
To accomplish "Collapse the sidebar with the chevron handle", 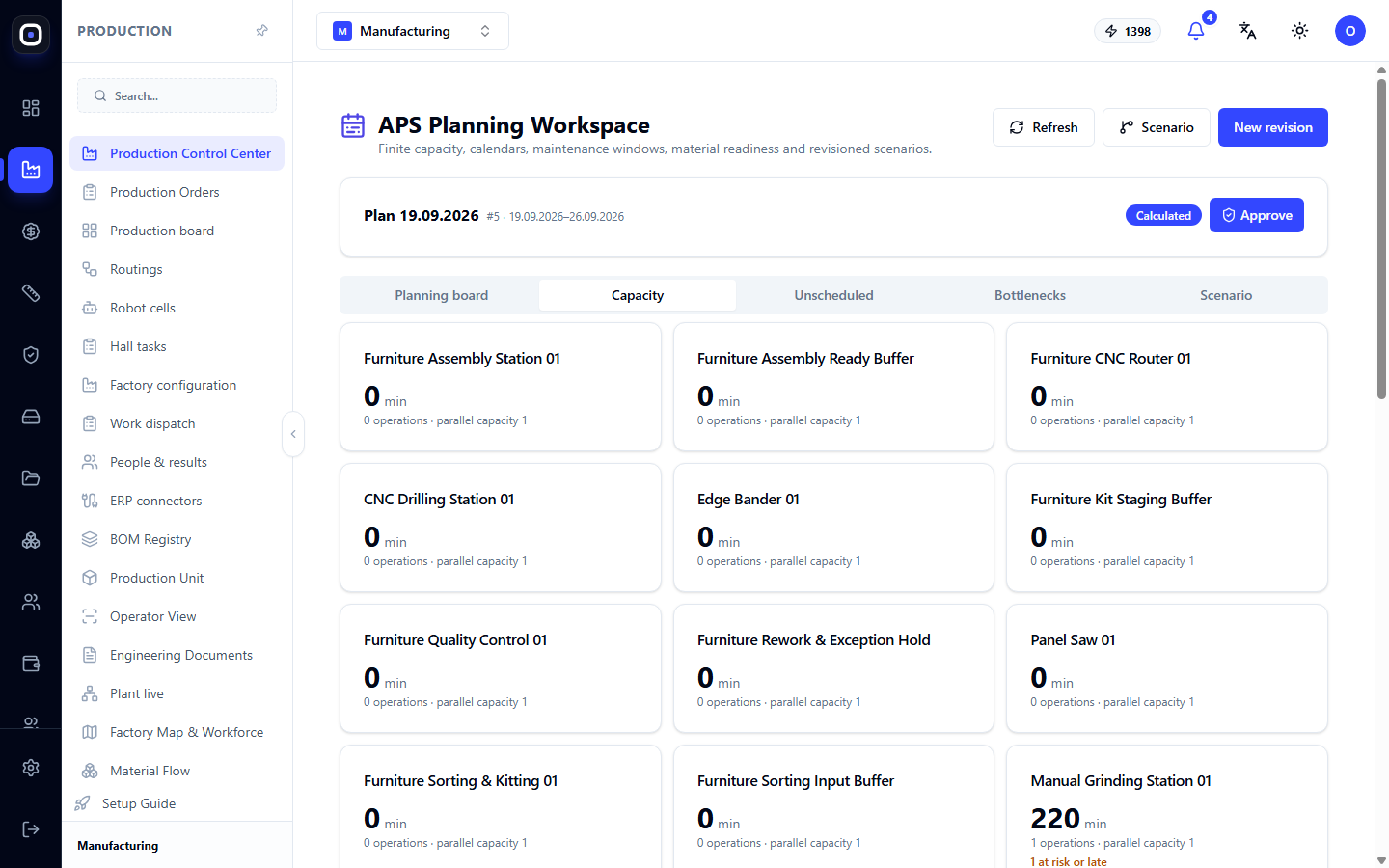I will click(x=293, y=434).
